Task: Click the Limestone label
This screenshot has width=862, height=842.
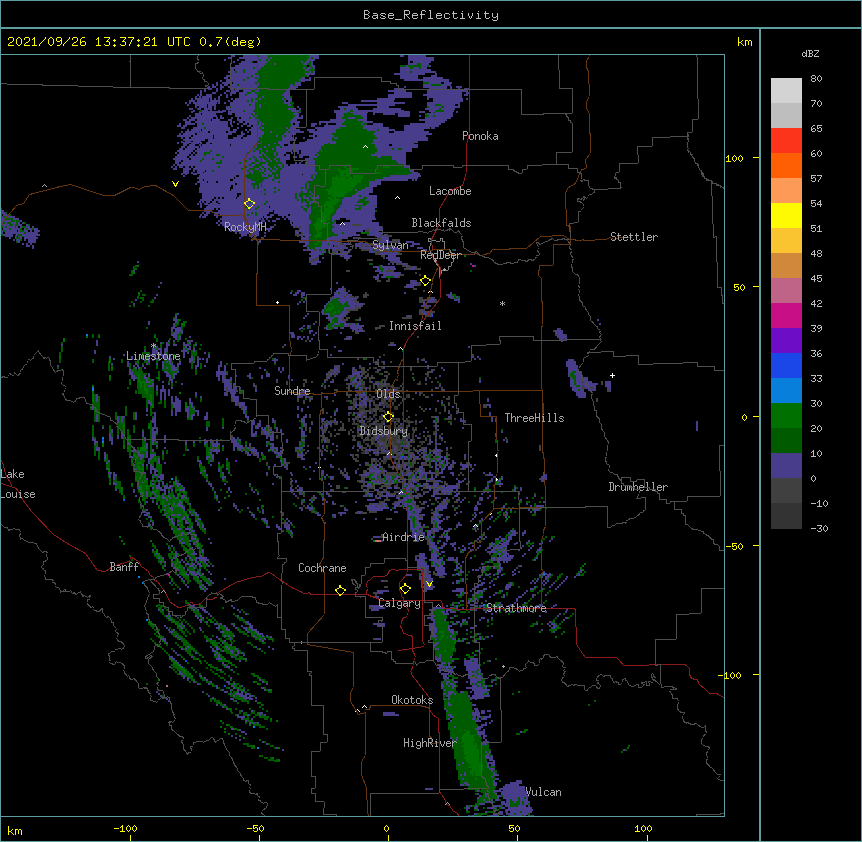Action: pos(153,356)
